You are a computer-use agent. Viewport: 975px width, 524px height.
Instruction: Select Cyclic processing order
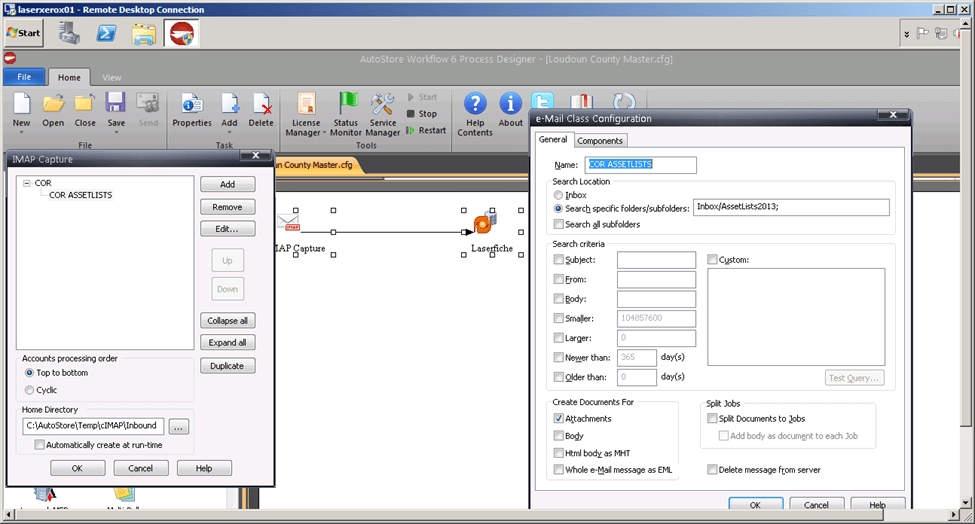point(29,390)
